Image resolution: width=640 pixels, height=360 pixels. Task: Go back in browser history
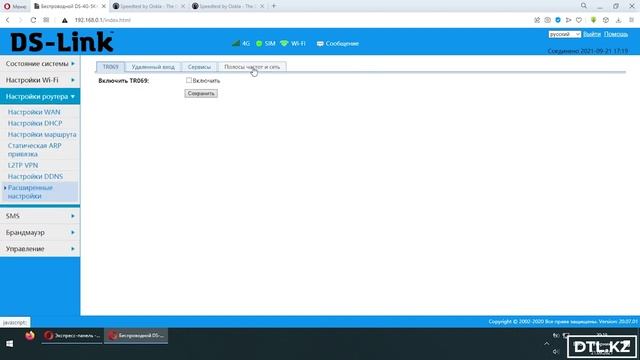[x=8, y=20]
